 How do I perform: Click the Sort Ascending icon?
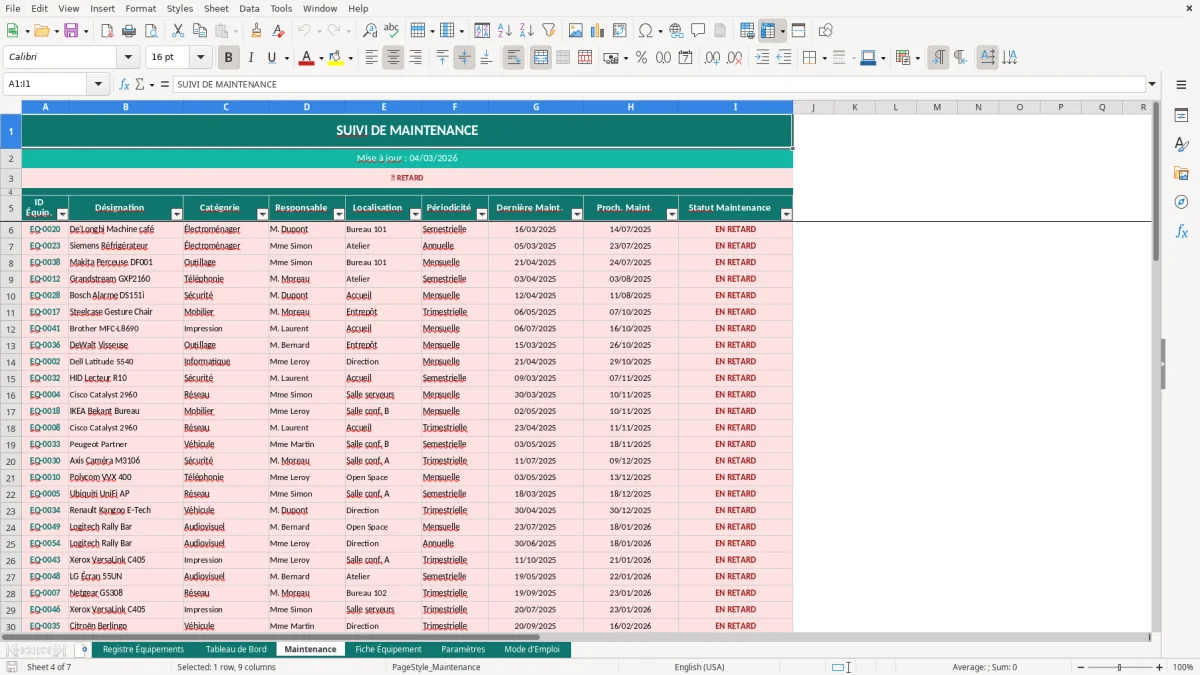(x=504, y=31)
